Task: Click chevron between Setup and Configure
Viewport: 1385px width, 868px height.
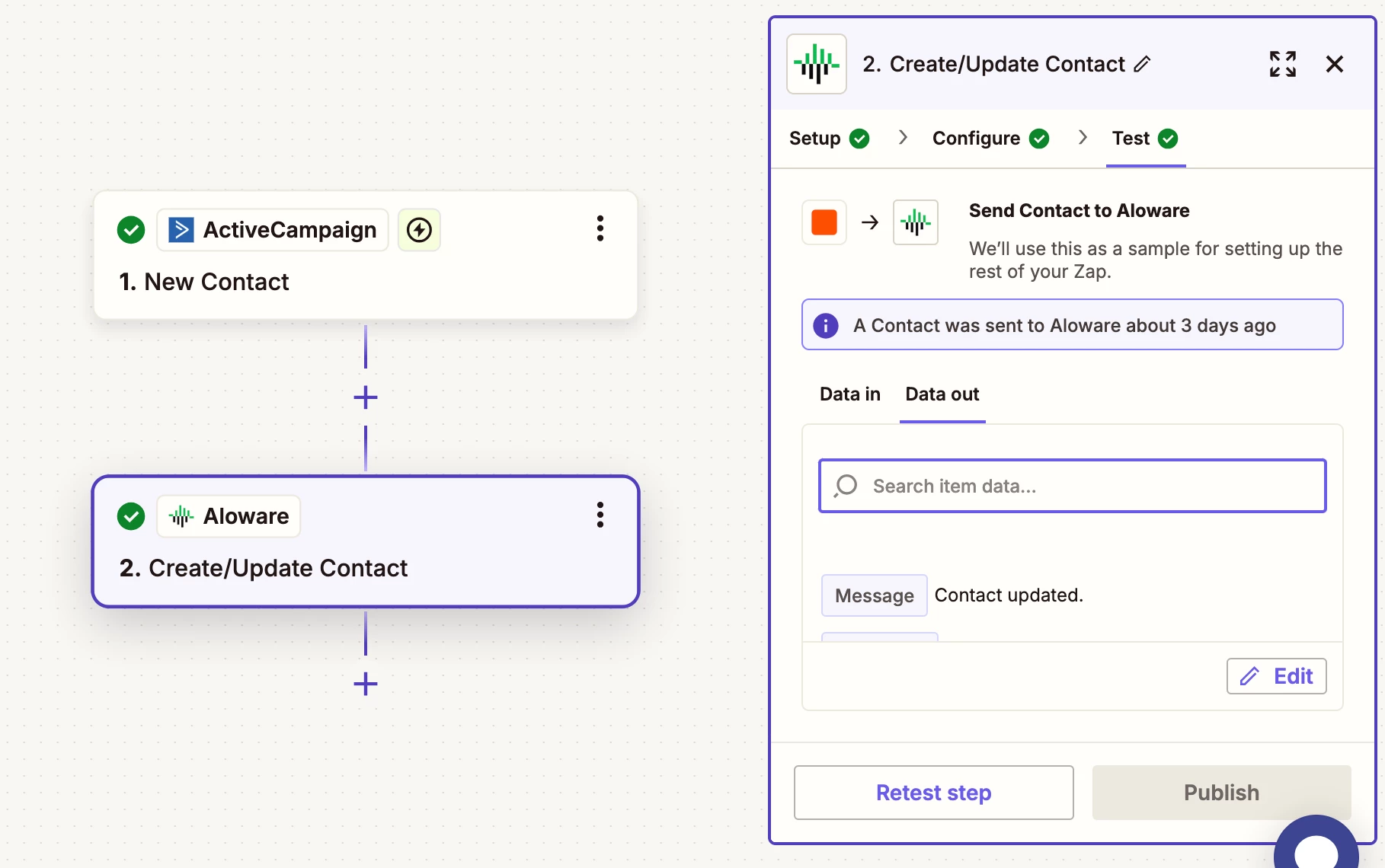Action: click(x=903, y=137)
